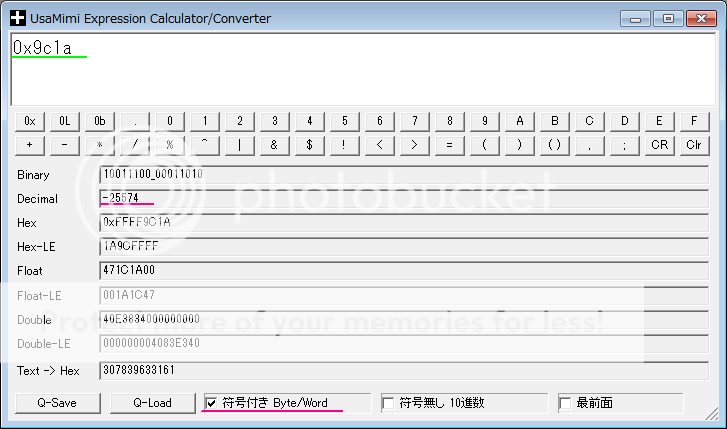The image size is (727, 429).
Task: Open the UsaMimi app icon system menu
Action: (18, 18)
